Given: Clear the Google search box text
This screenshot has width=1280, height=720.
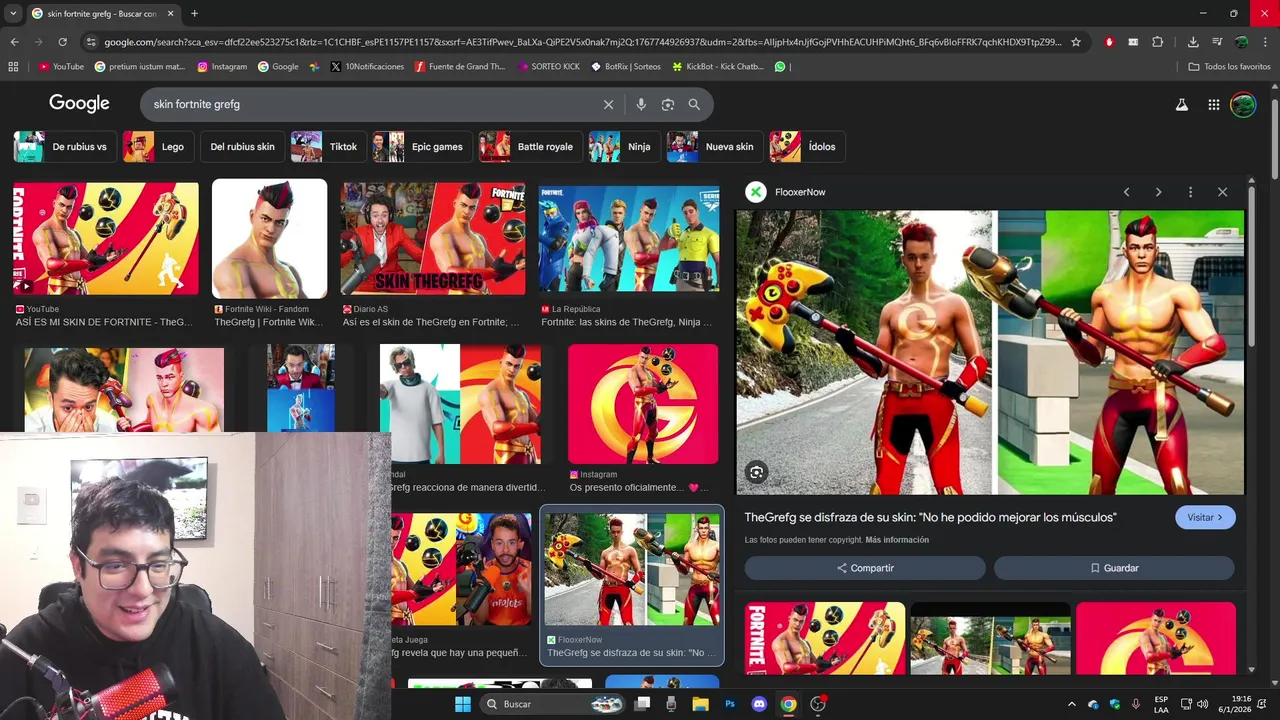Looking at the screenshot, I should tap(608, 104).
